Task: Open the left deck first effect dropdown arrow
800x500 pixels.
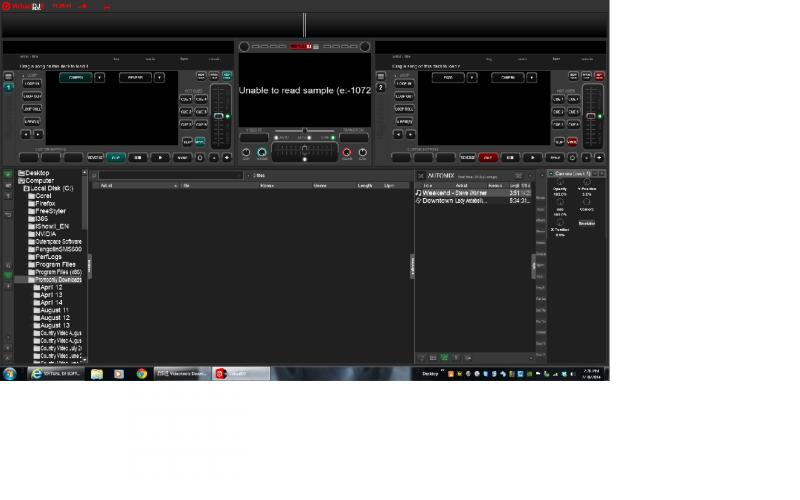Action: (100, 77)
